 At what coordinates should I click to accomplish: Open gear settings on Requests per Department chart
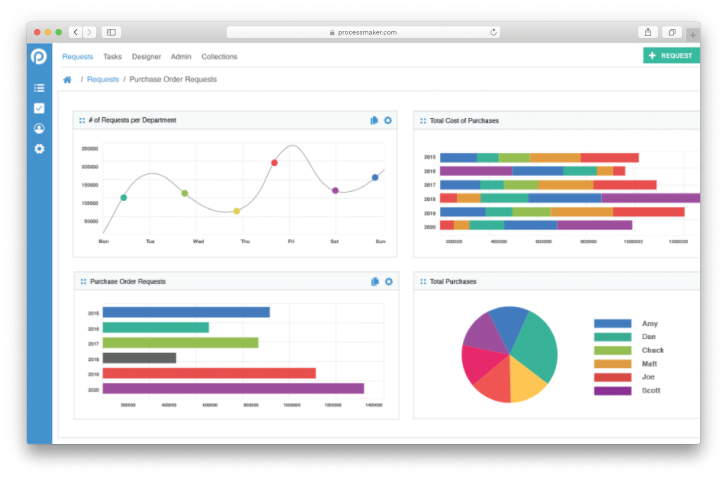(388, 121)
